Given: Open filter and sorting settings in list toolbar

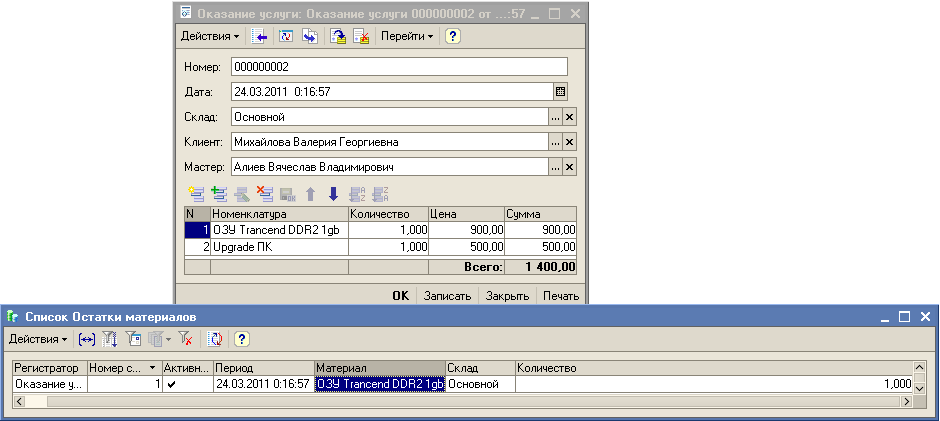Looking at the screenshot, I should tap(110, 339).
